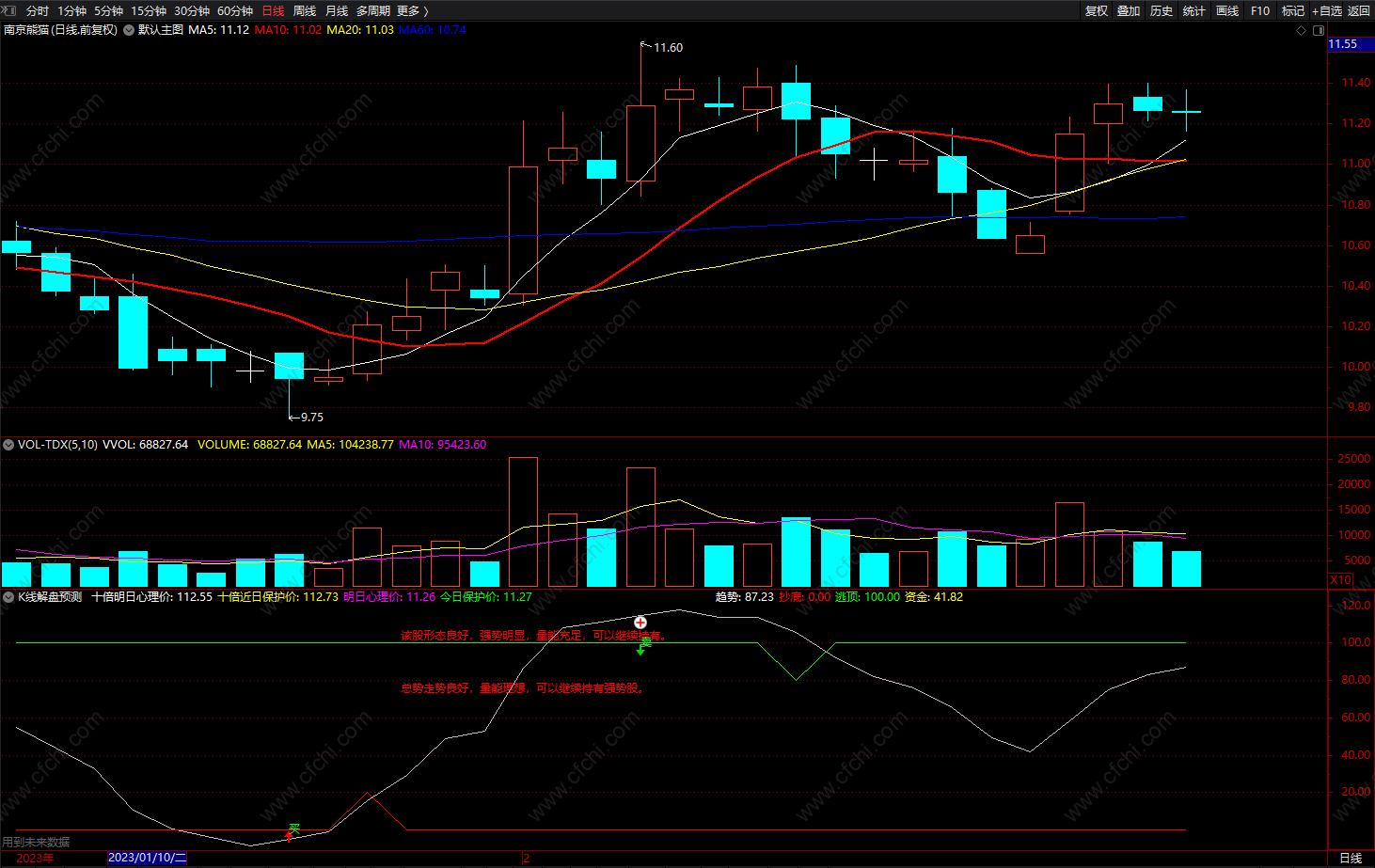This screenshot has height=868, width=1375.
Task: Open VOL-TDX indicator dropdown arrow
Action: [x=8, y=445]
